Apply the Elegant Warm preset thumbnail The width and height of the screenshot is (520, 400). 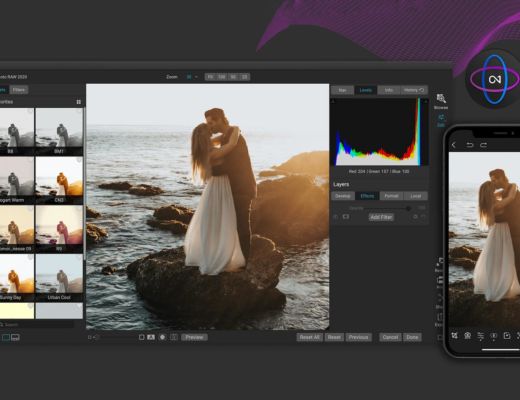[17, 180]
